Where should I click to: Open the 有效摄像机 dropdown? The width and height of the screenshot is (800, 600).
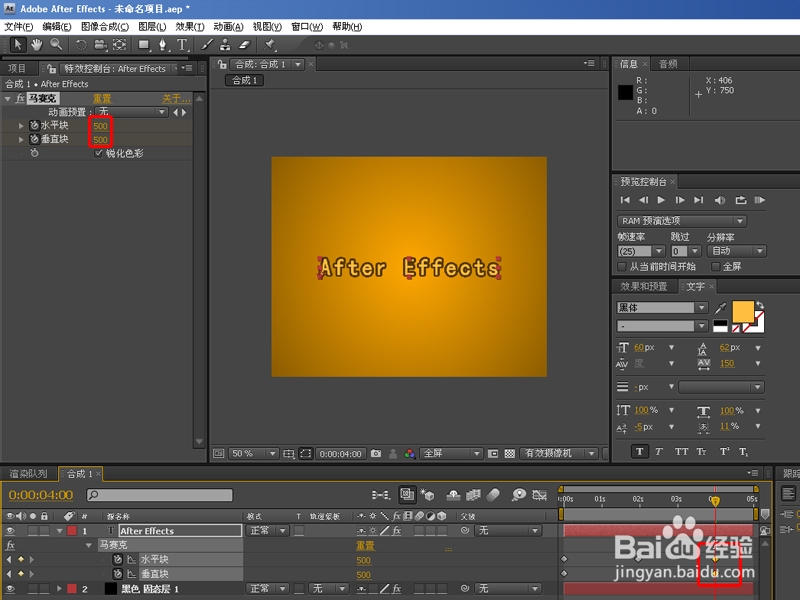coord(559,453)
